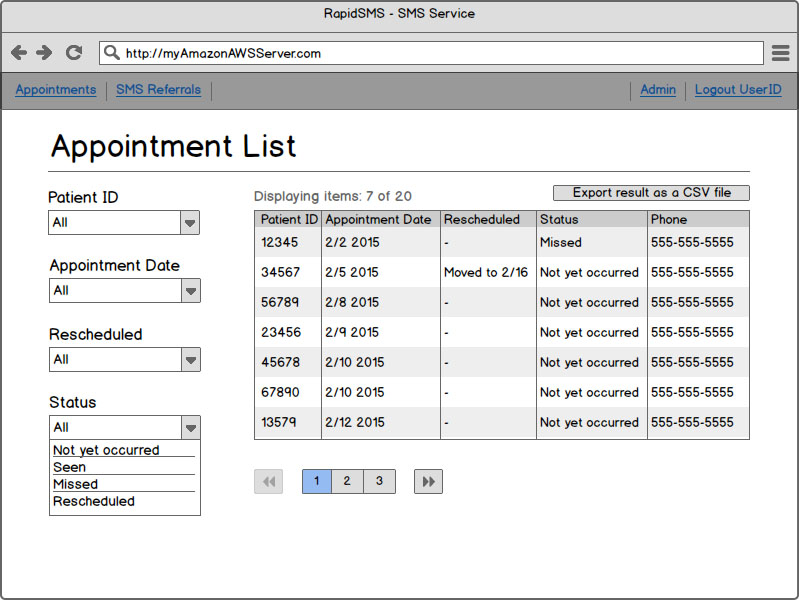Screen dimensions: 799x600
Task: Select patient ID 67890 cell
Action: click(288, 393)
